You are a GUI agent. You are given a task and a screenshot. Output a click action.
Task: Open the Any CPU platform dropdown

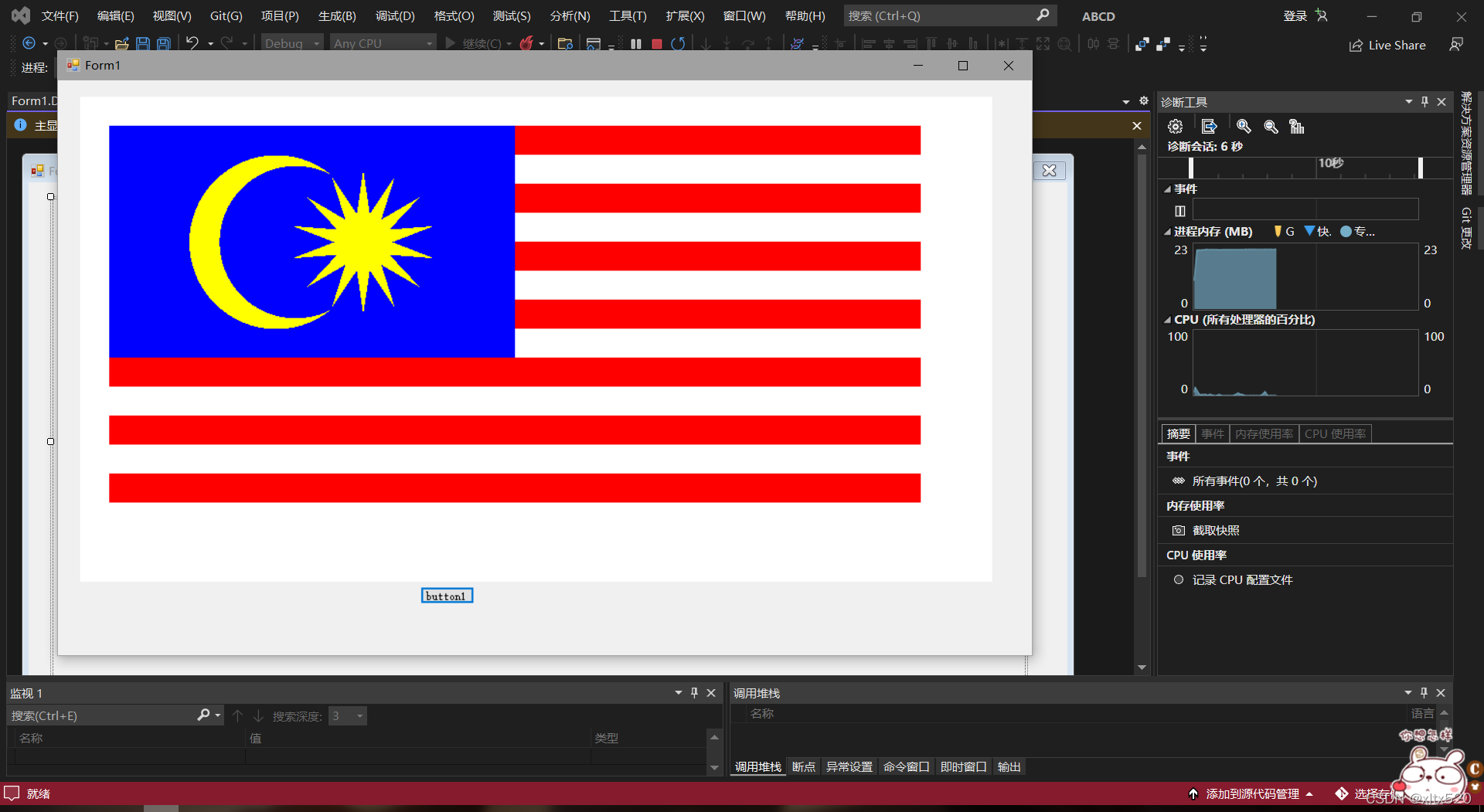coord(383,44)
